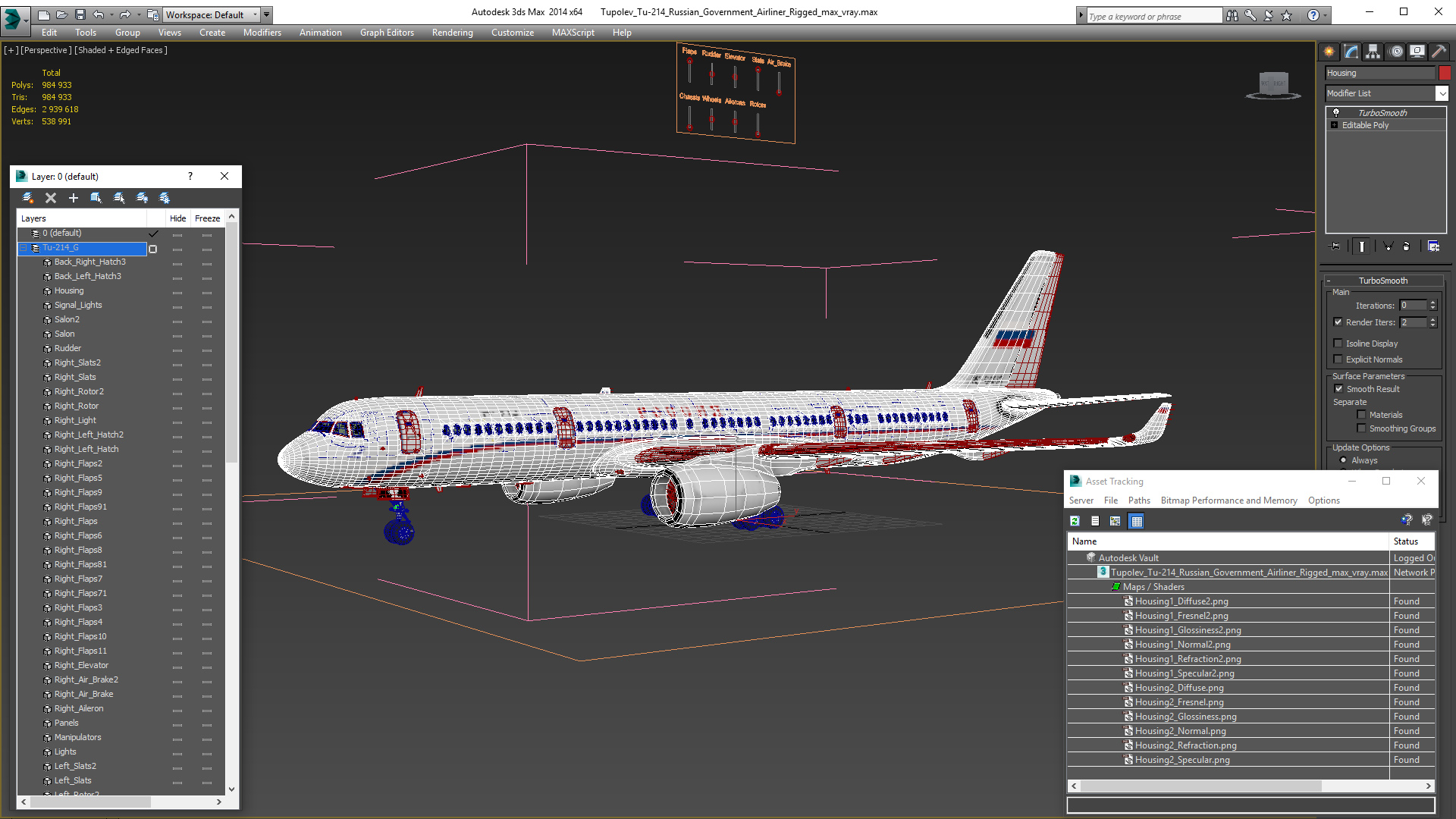This screenshot has height=819, width=1456.
Task: Click the Hide column header in Layer dialog
Action: click(x=177, y=218)
